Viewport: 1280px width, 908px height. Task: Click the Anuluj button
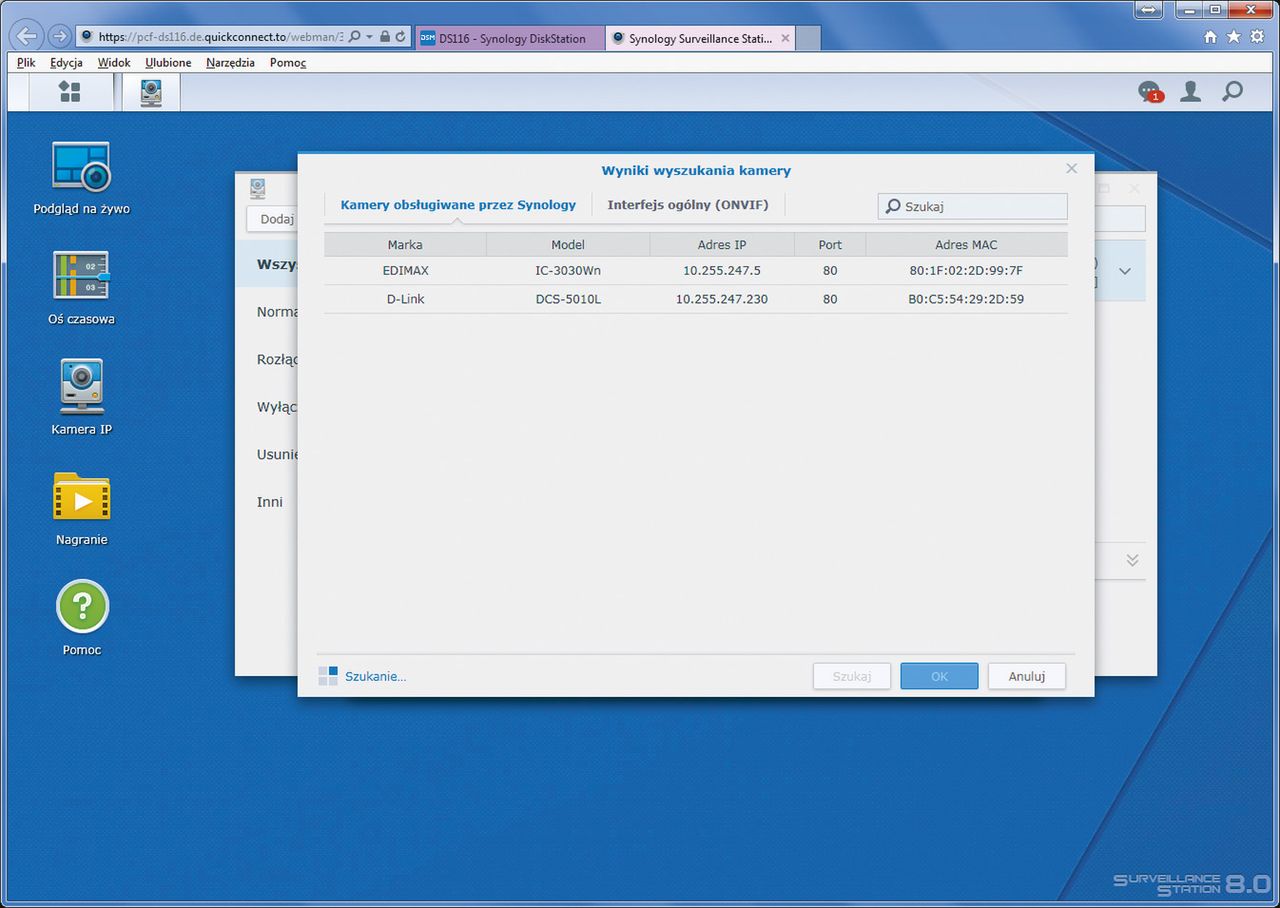point(1027,676)
